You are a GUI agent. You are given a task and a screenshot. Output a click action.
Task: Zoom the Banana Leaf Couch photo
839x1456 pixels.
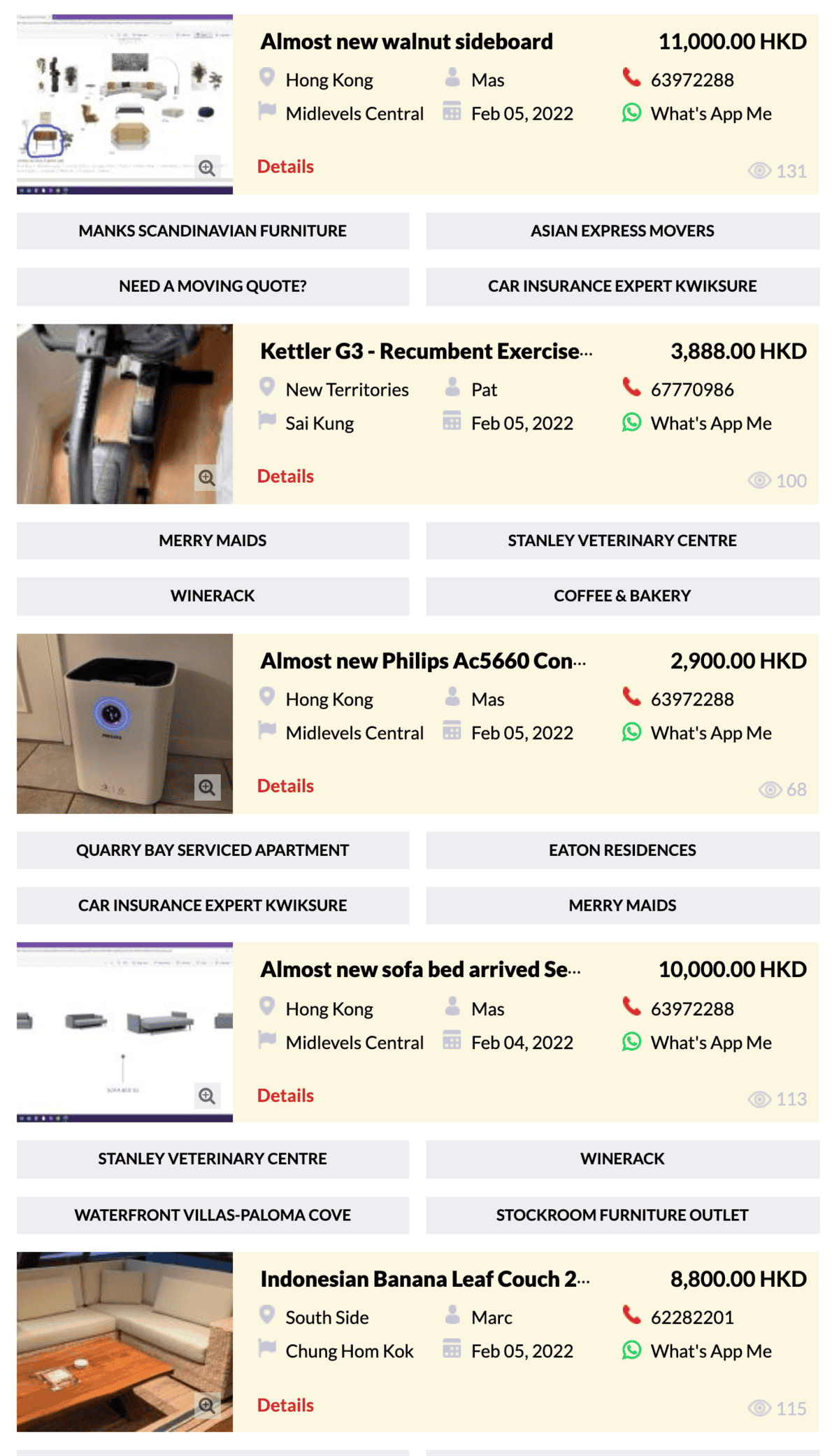(x=207, y=1405)
